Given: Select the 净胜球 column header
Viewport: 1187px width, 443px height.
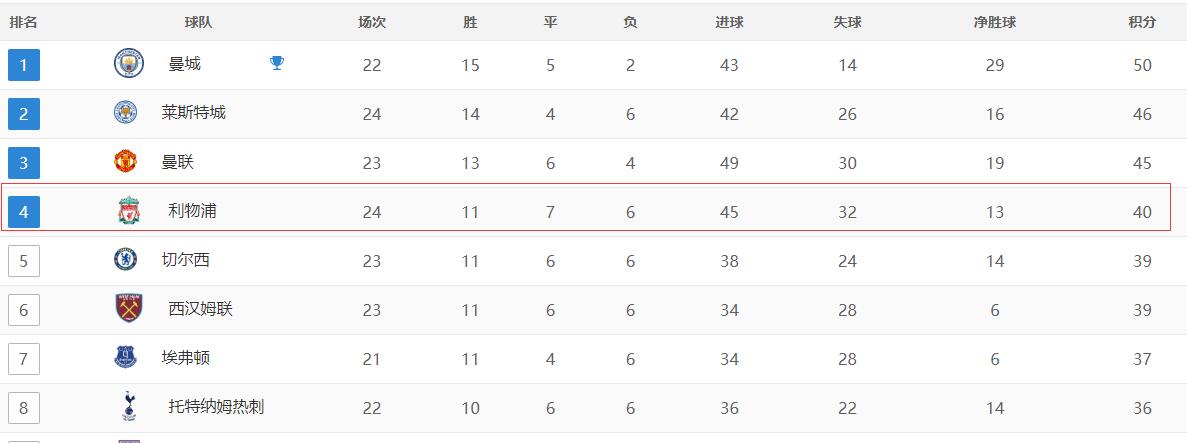Looking at the screenshot, I should 995,22.
